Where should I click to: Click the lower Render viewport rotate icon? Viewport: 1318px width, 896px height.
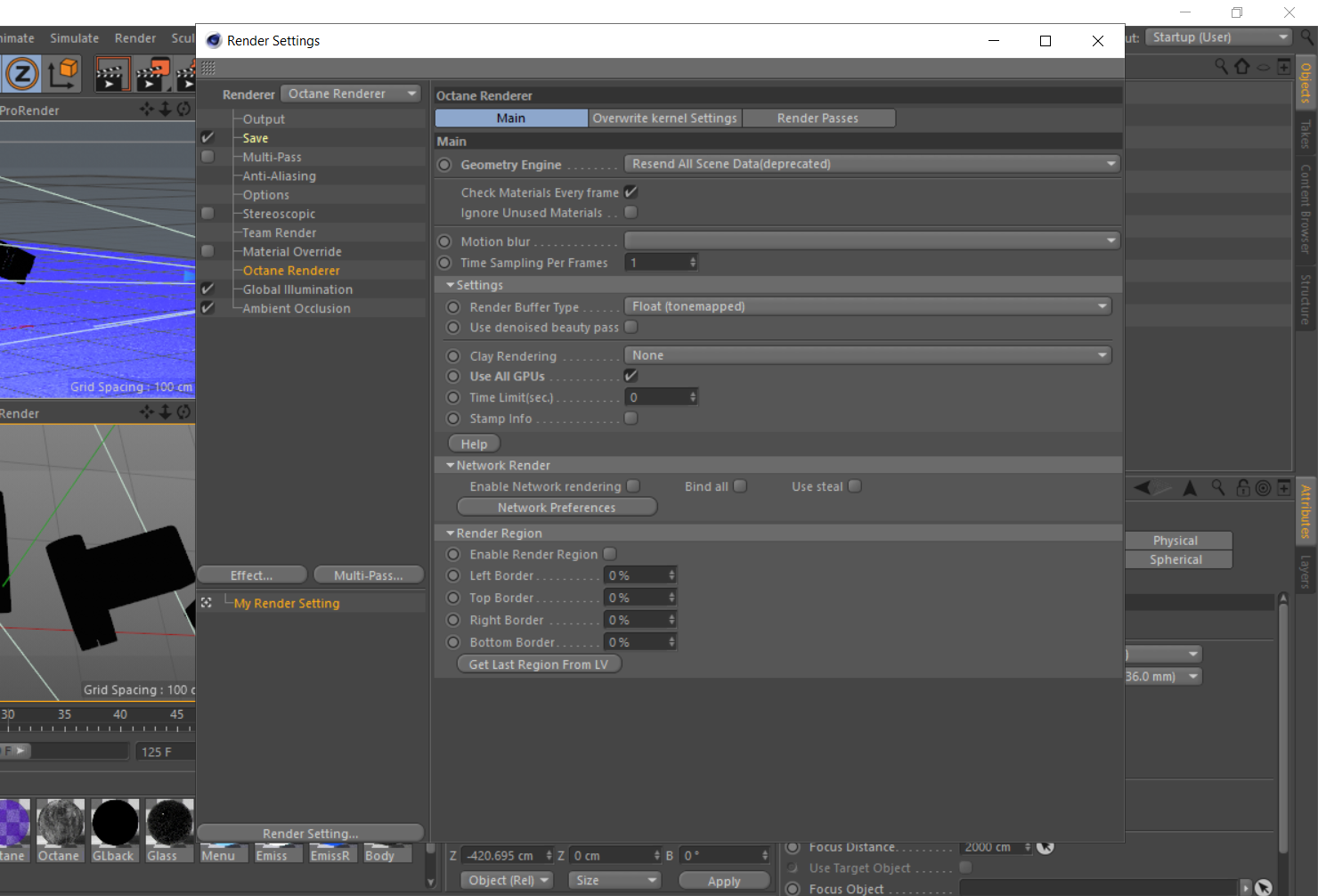(183, 412)
